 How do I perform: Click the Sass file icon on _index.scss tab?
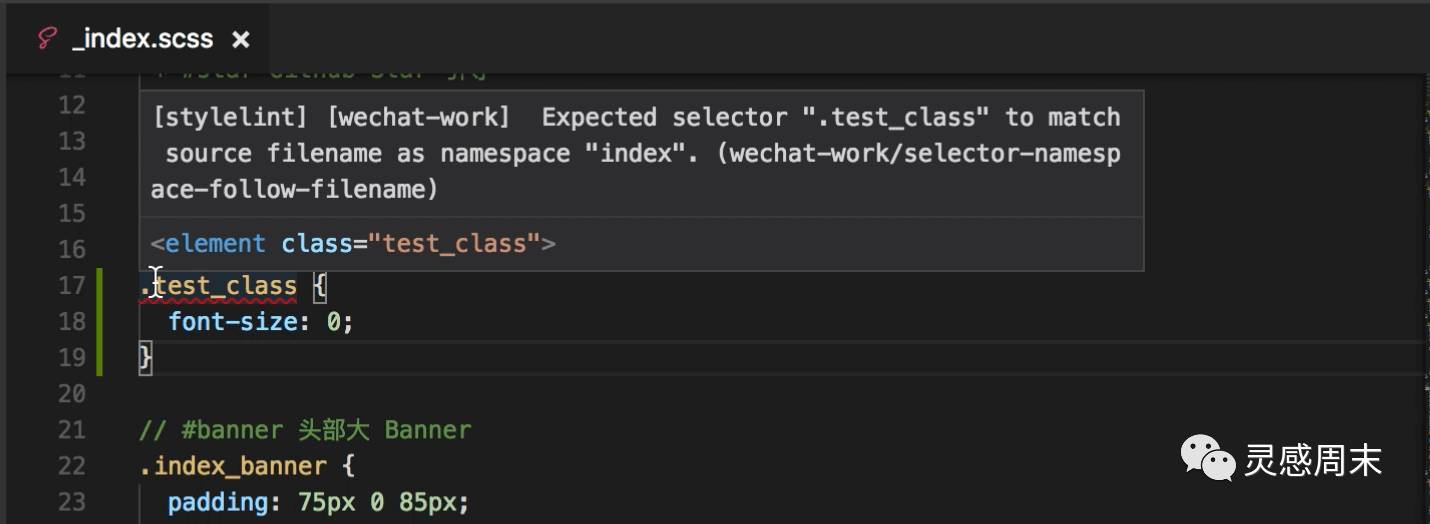pyautogui.click(x=46, y=39)
